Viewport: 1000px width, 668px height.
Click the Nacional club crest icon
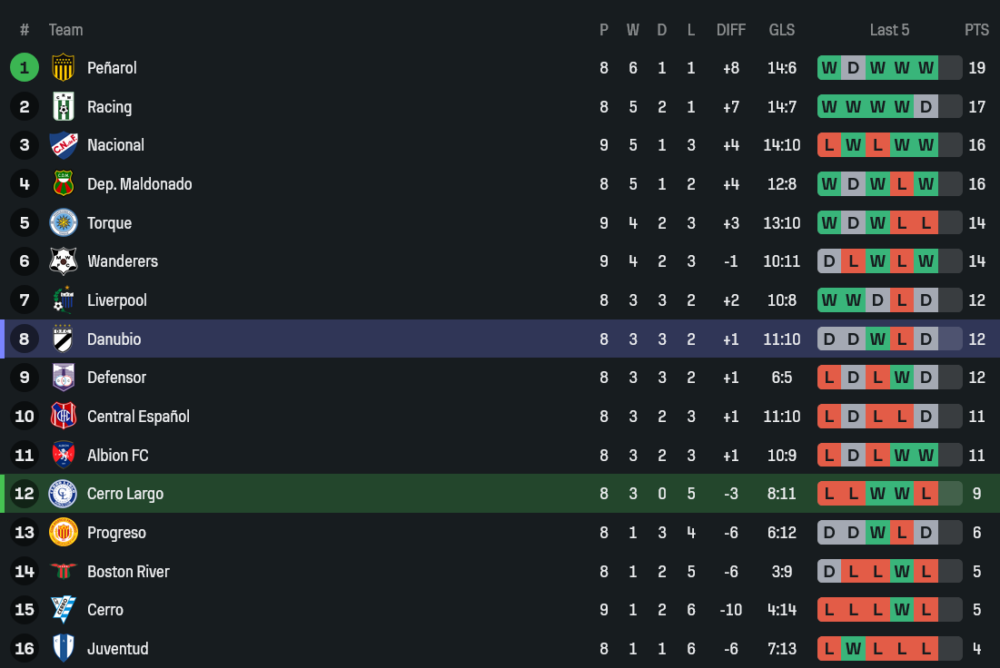pyautogui.click(x=63, y=145)
